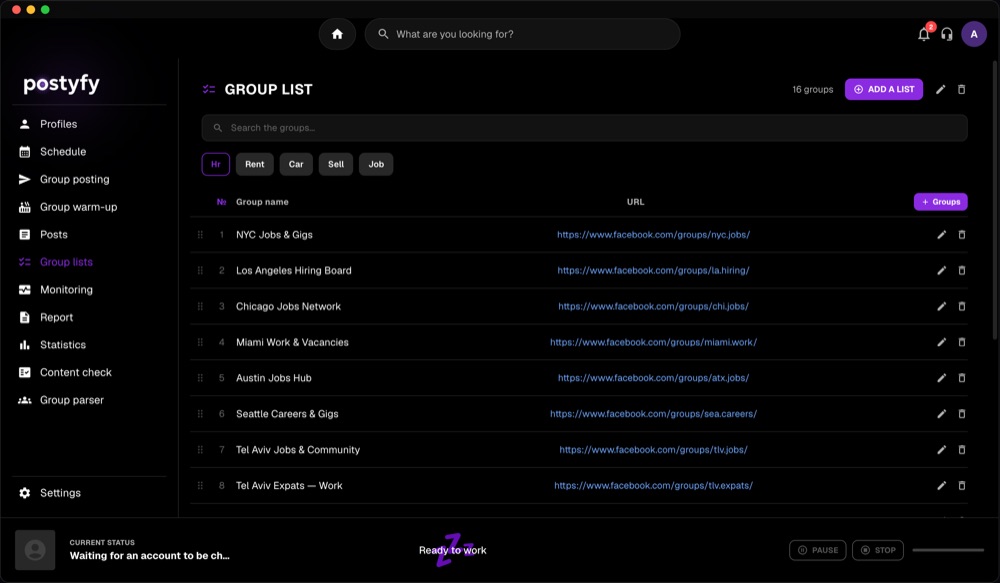1000x583 pixels.
Task: Open the nyc.jobs Facebook group URL
Action: 653,235
